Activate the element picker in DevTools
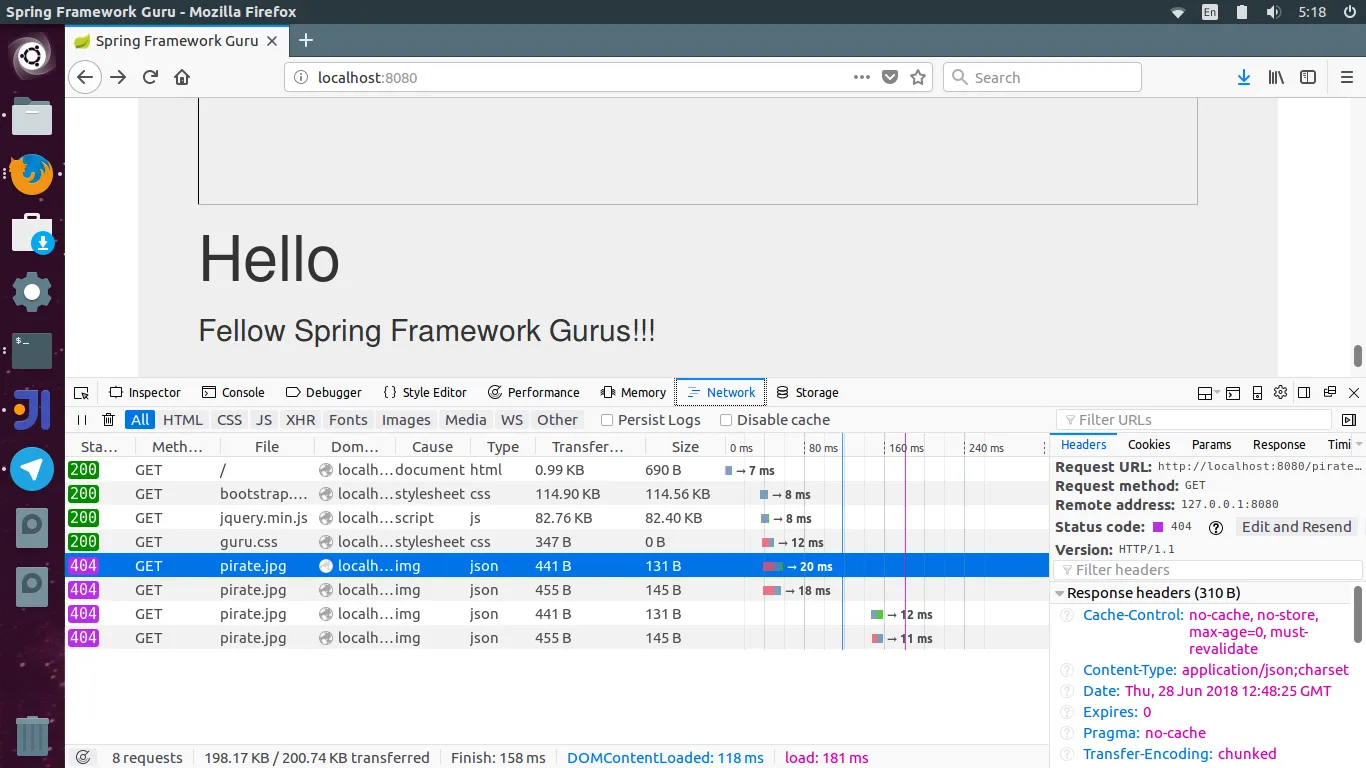1366x768 pixels. coord(82,393)
